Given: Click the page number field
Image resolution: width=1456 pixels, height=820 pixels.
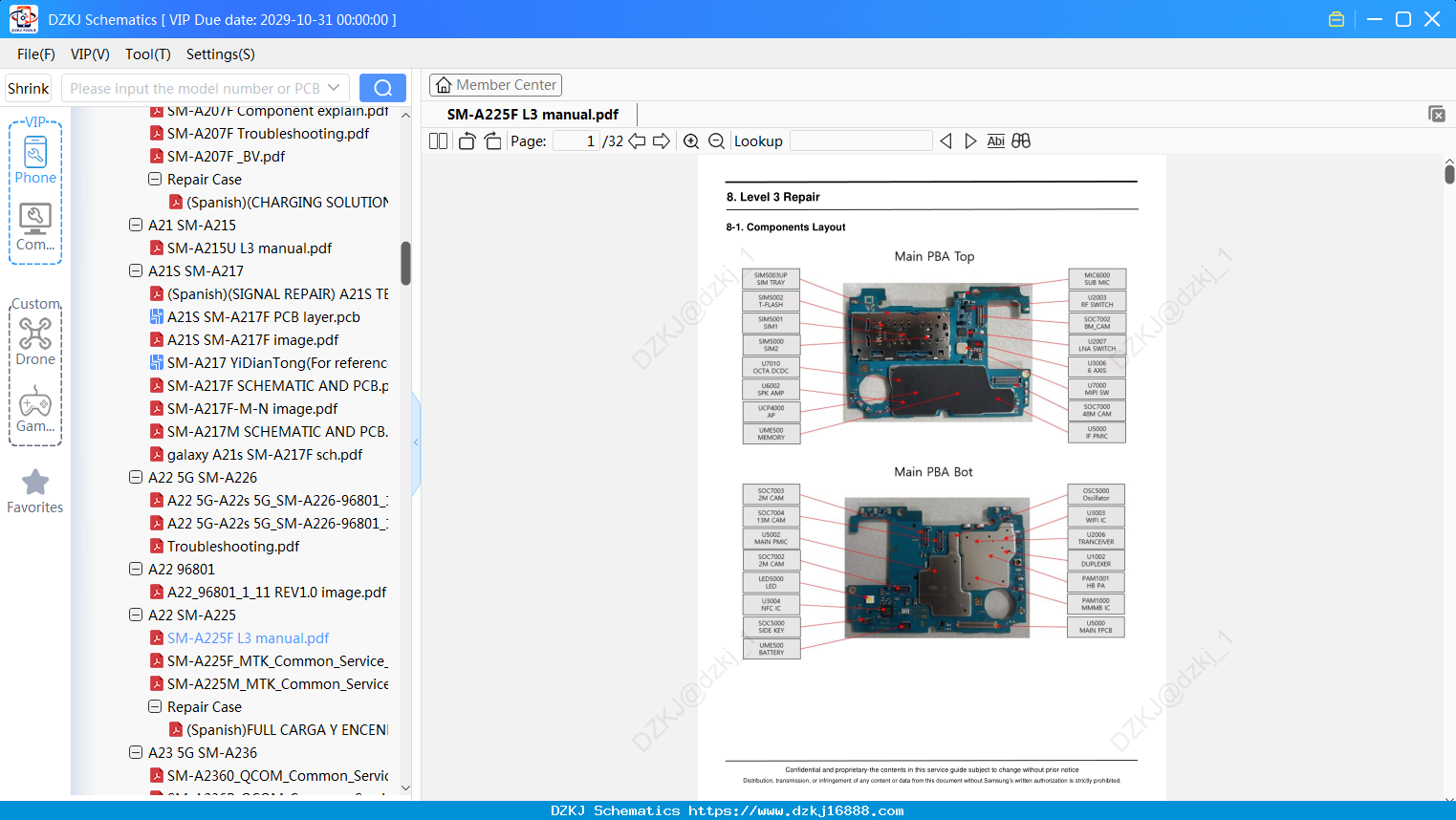Looking at the screenshot, I should pyautogui.click(x=576, y=141).
